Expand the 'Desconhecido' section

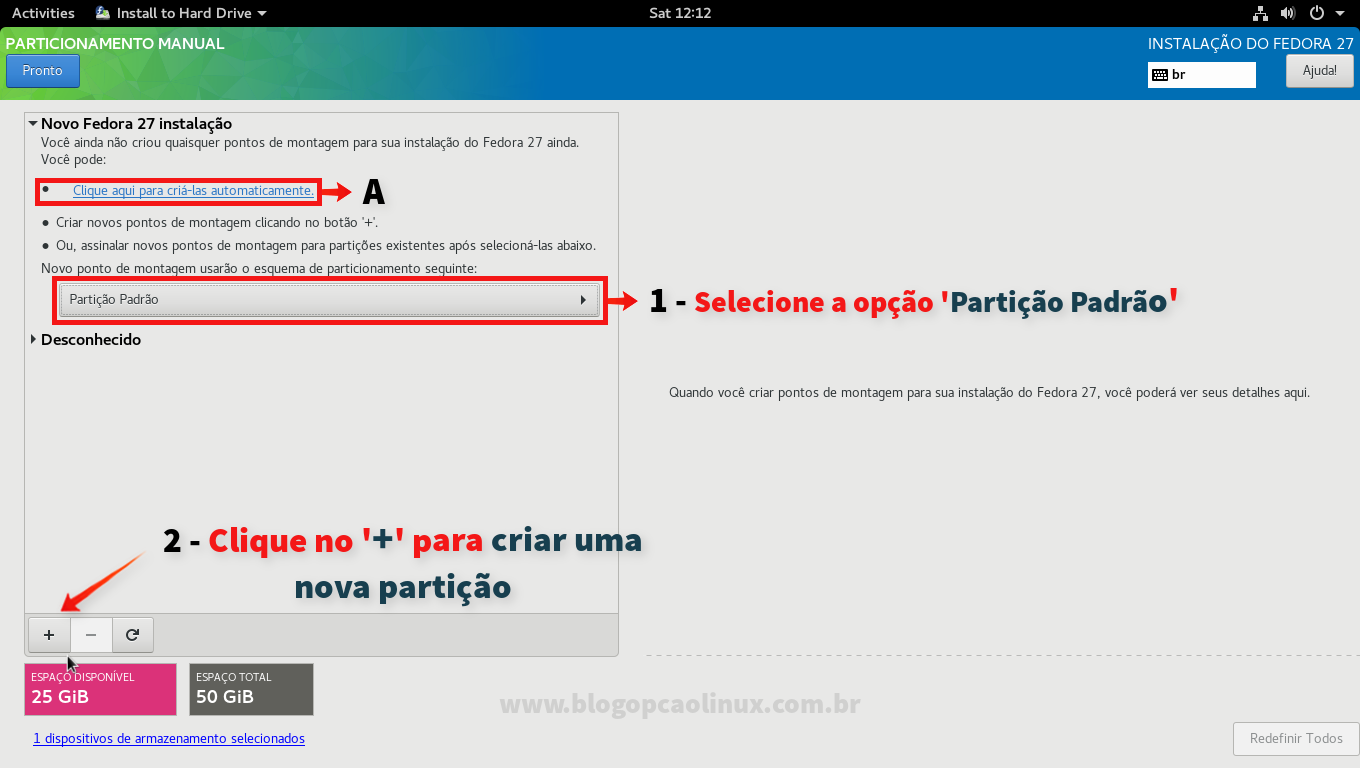click(33, 340)
